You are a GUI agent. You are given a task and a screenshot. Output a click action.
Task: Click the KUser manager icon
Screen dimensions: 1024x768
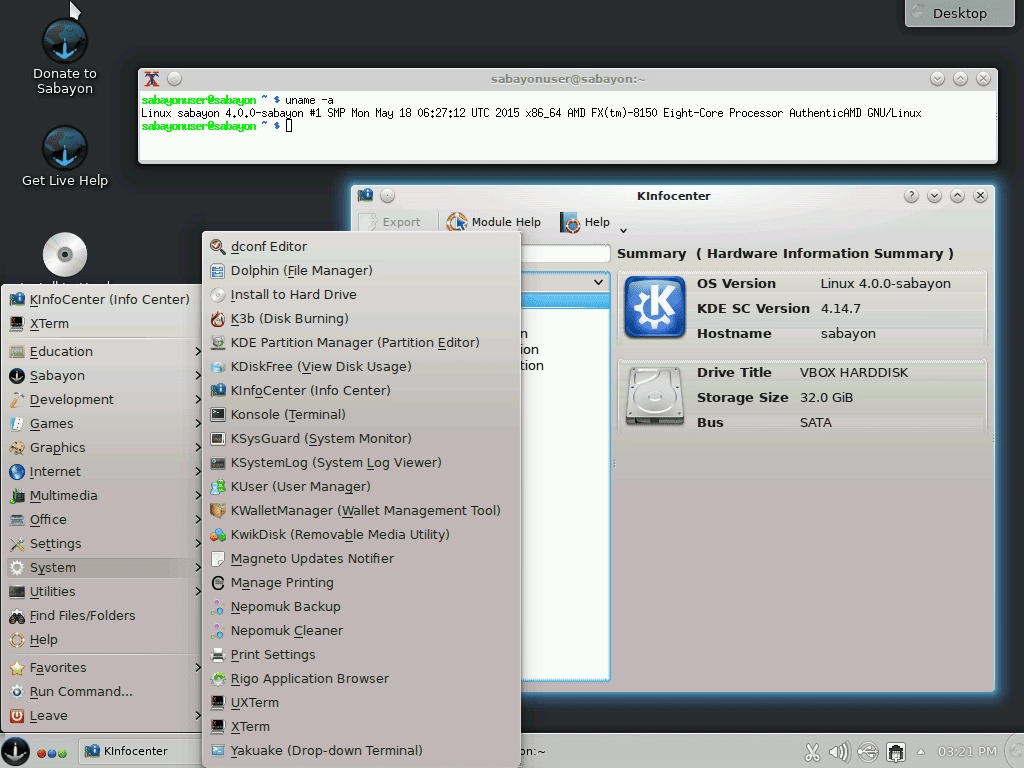(217, 487)
